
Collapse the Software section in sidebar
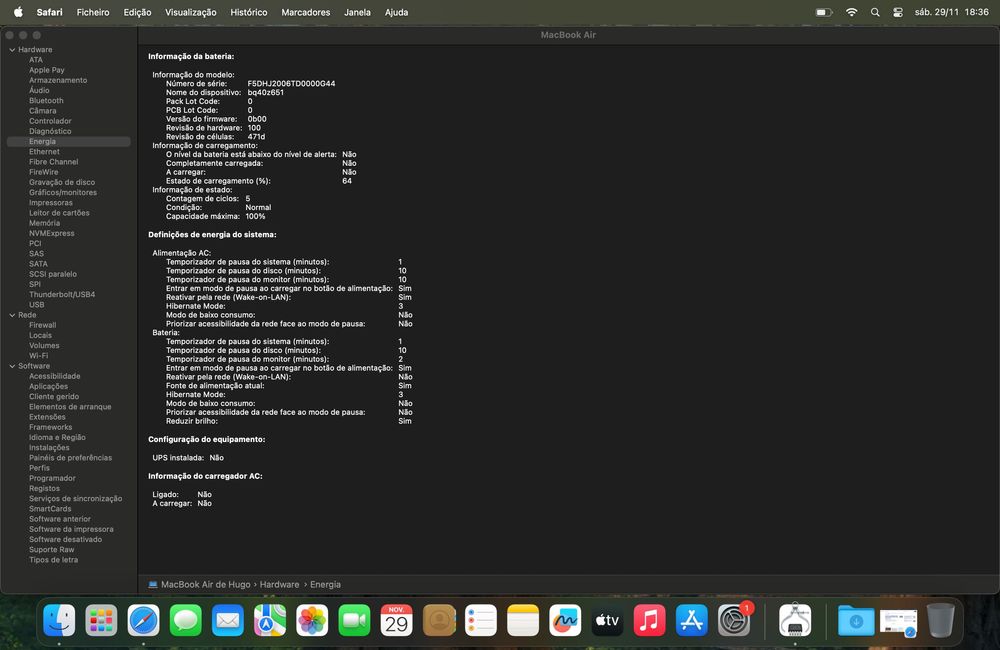[x=12, y=366]
